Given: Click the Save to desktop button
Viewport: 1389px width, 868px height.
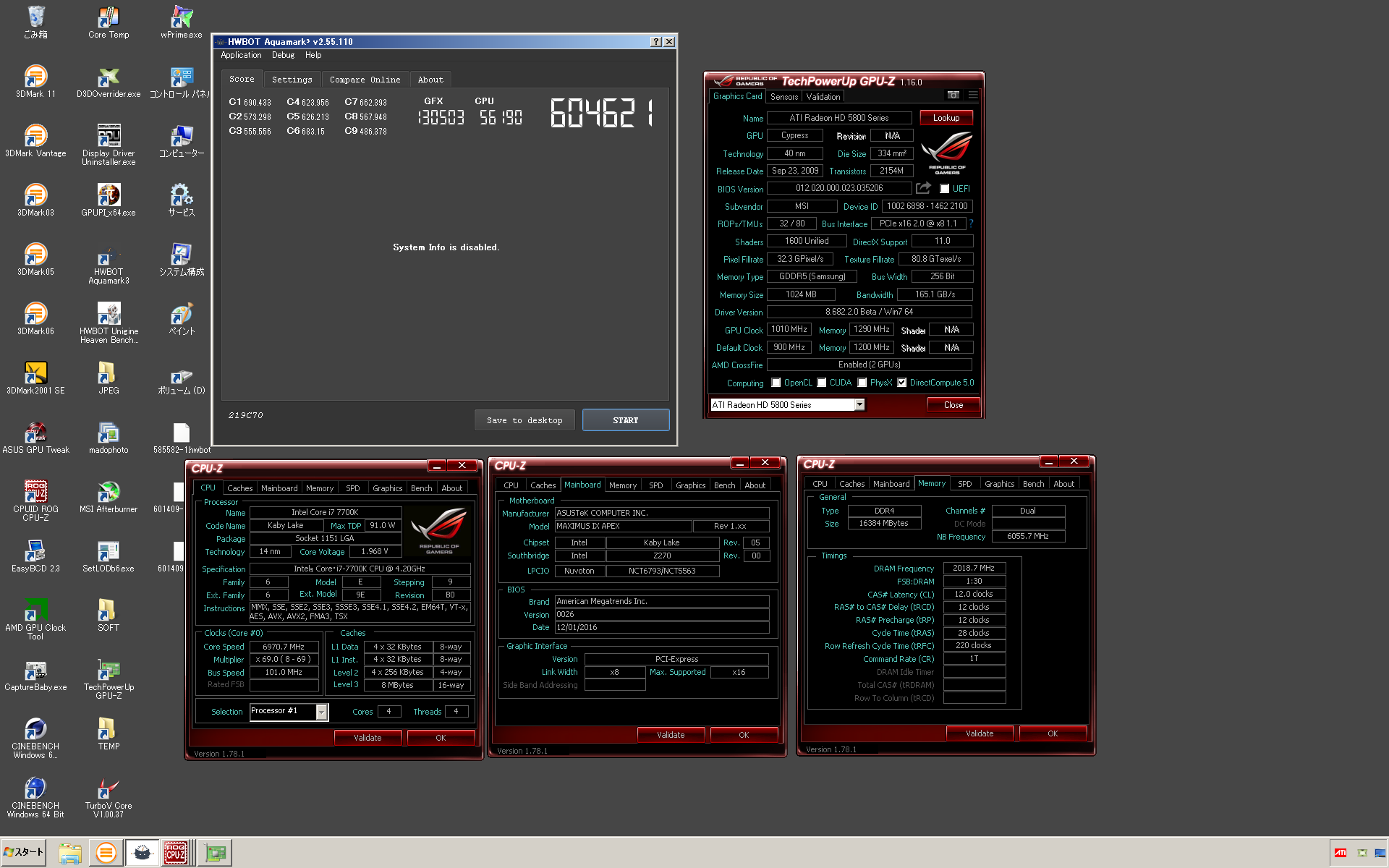Looking at the screenshot, I should tap(524, 420).
